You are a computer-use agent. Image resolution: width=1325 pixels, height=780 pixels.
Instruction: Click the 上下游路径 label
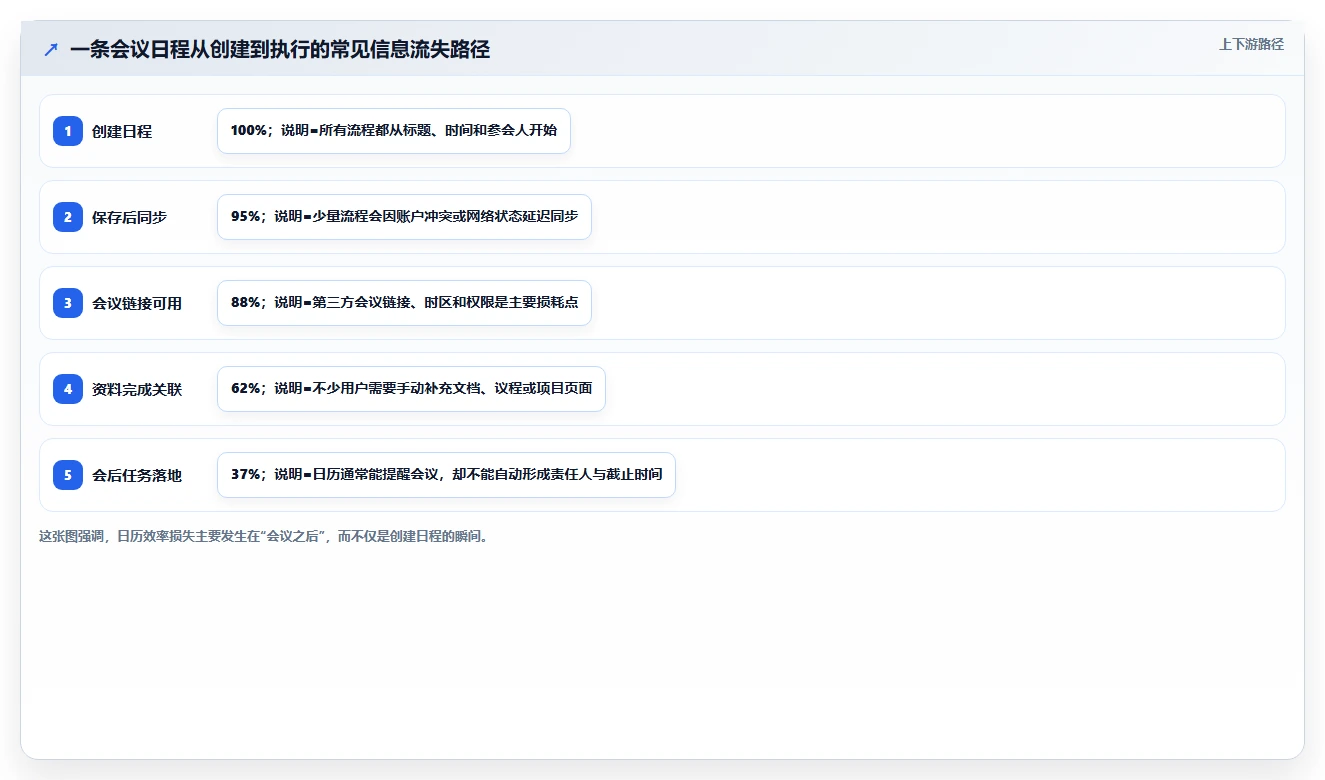[1251, 44]
